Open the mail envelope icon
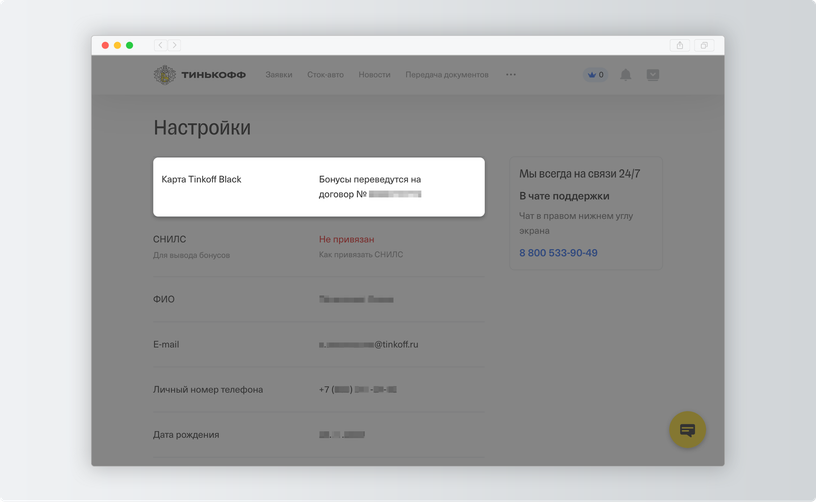This screenshot has width=816, height=502. [653, 75]
